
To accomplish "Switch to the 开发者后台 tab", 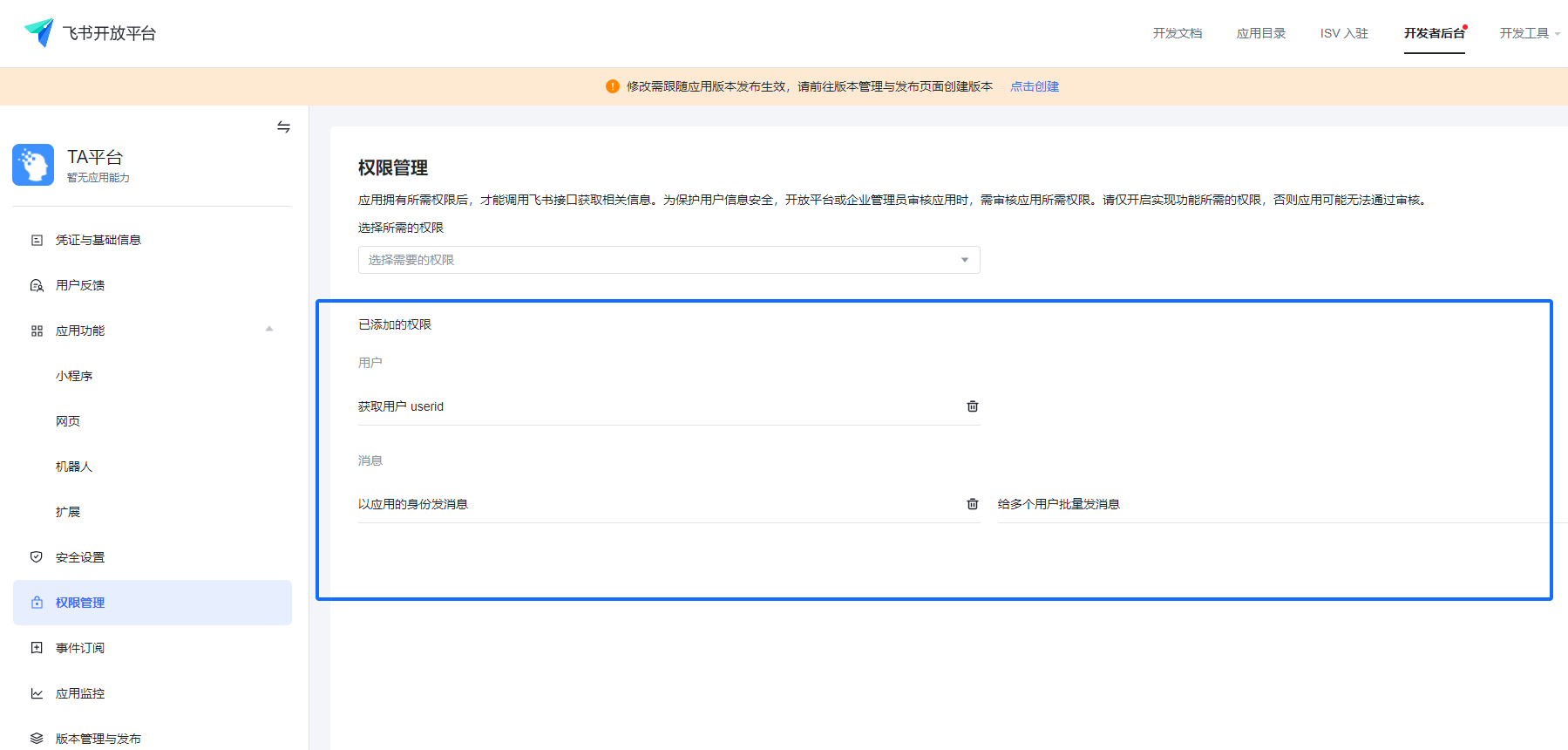I will (x=1434, y=33).
